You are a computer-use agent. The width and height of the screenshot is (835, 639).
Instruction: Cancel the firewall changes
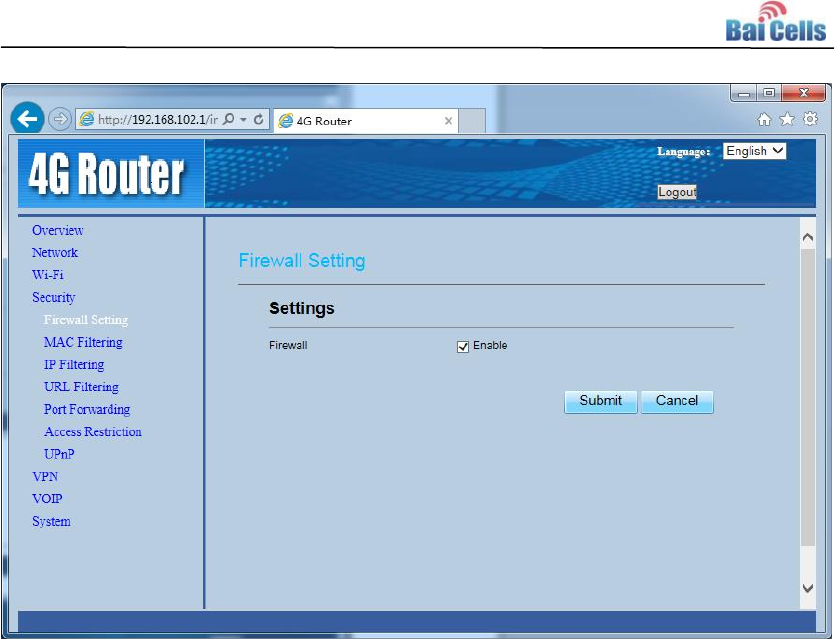point(677,401)
